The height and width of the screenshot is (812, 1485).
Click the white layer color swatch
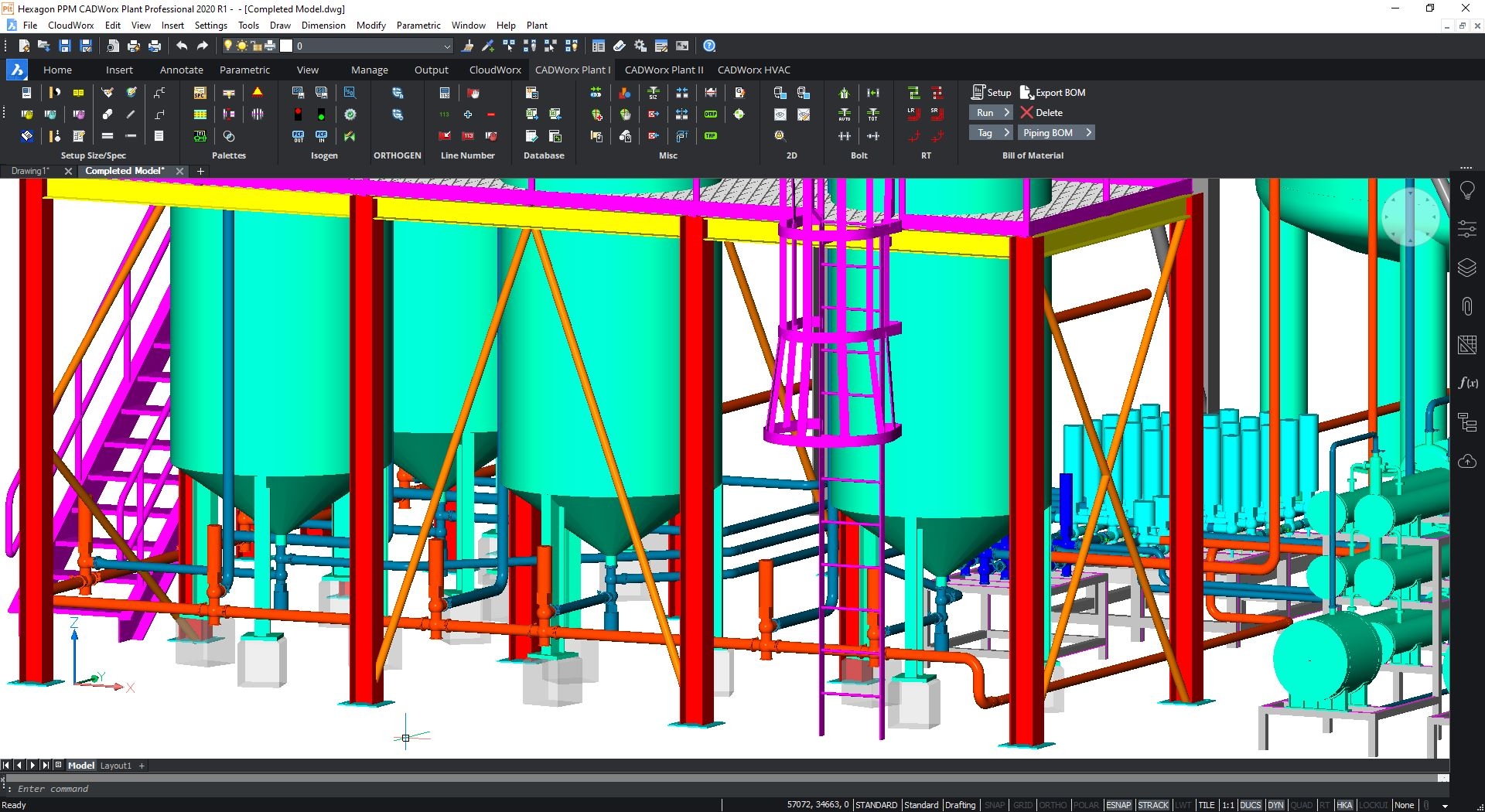pos(286,46)
